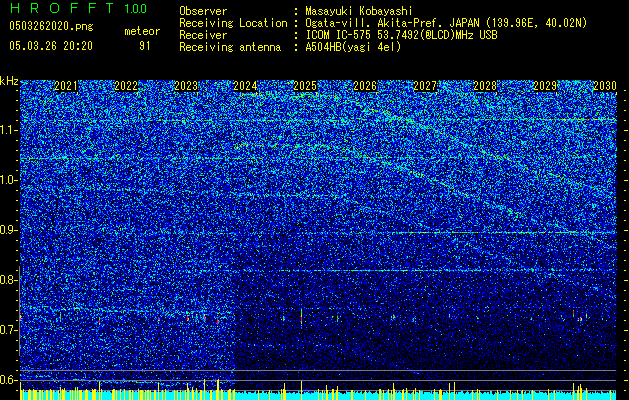Click the Receiving antenna label

pos(230,47)
